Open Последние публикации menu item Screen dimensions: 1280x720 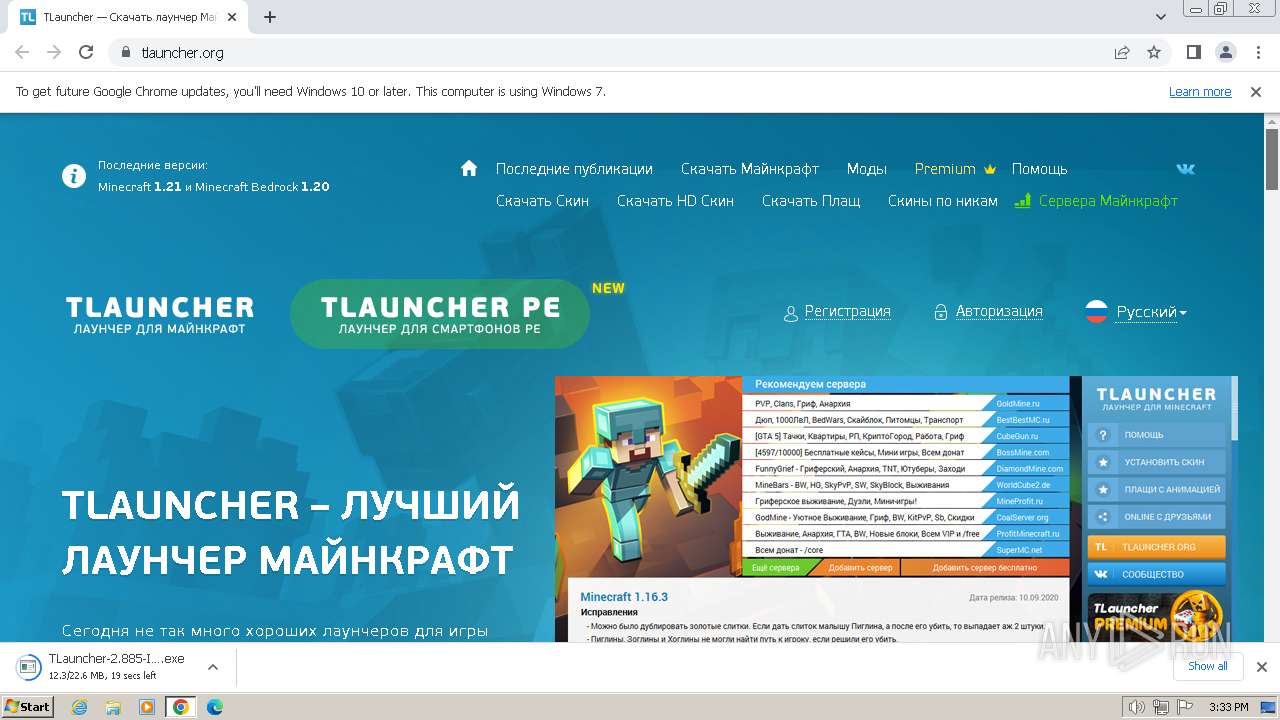(x=574, y=169)
